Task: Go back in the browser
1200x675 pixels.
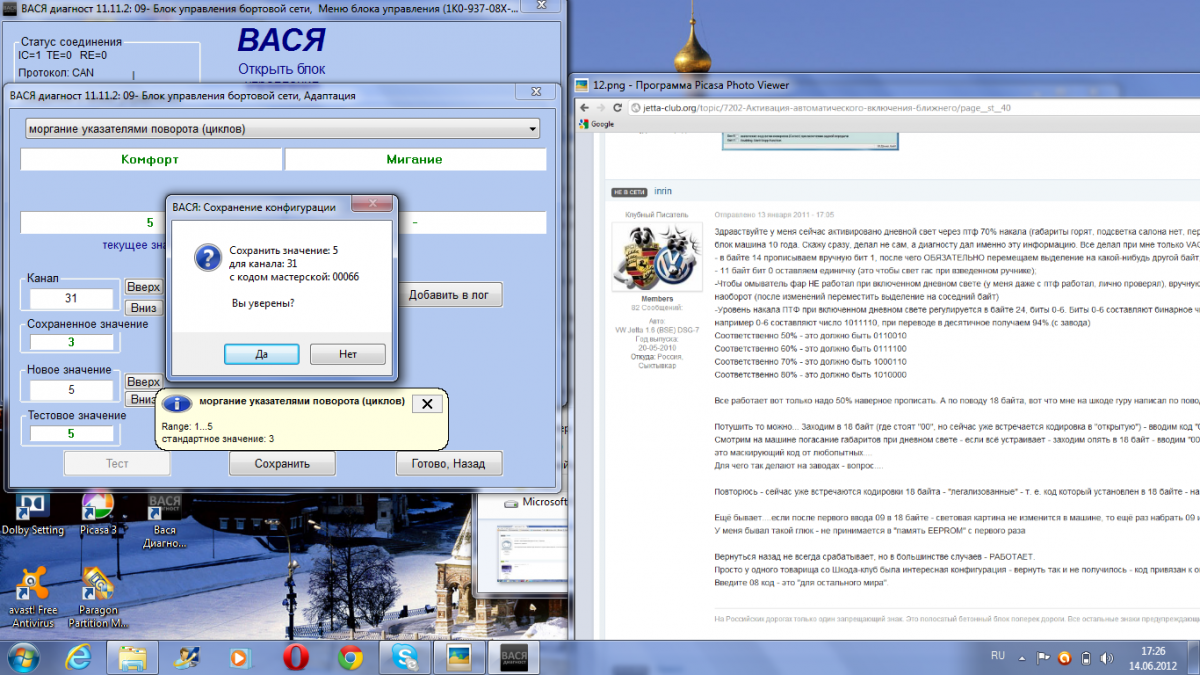Action: 584,106
